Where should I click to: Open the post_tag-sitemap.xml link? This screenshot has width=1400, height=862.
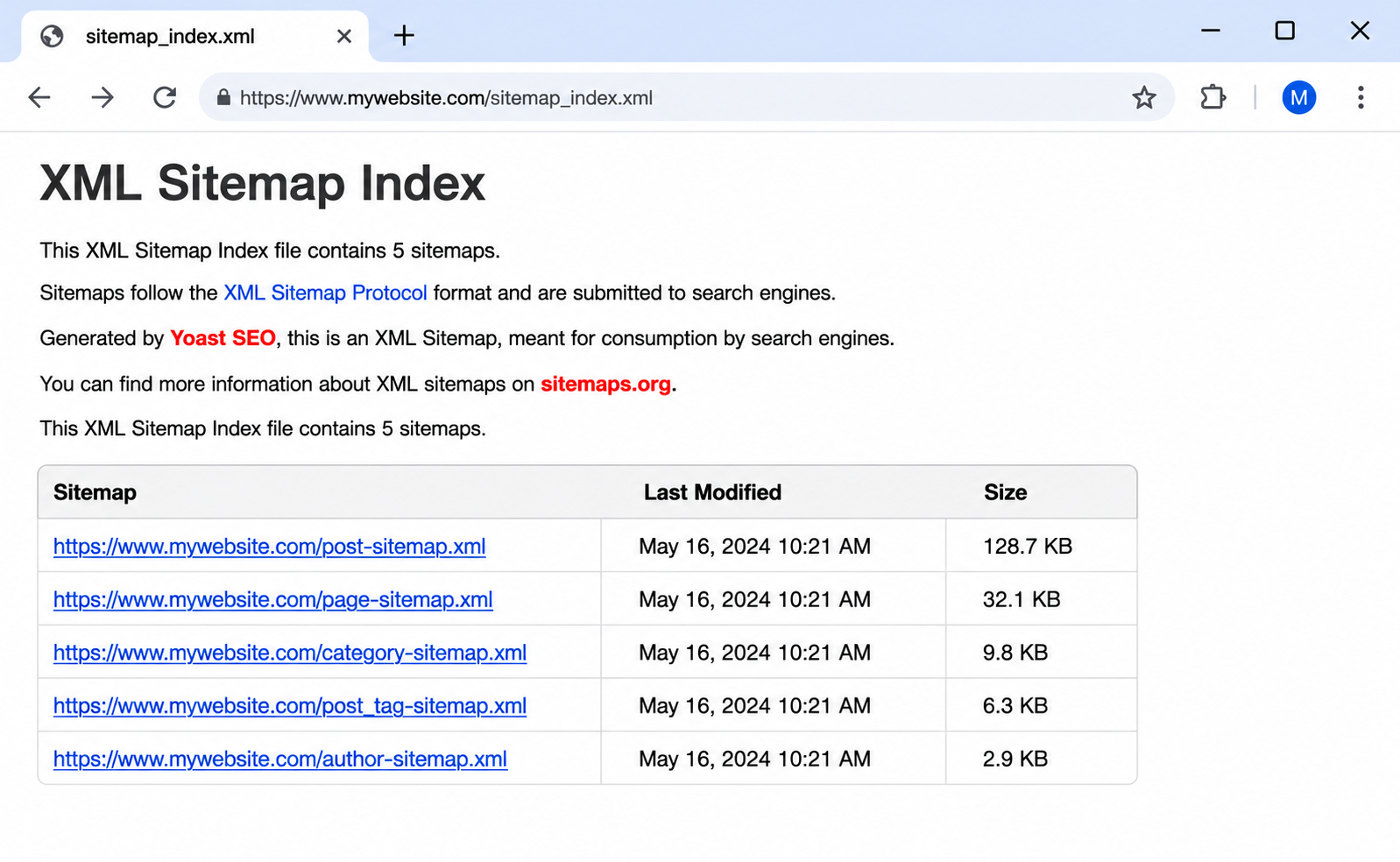[x=290, y=706]
